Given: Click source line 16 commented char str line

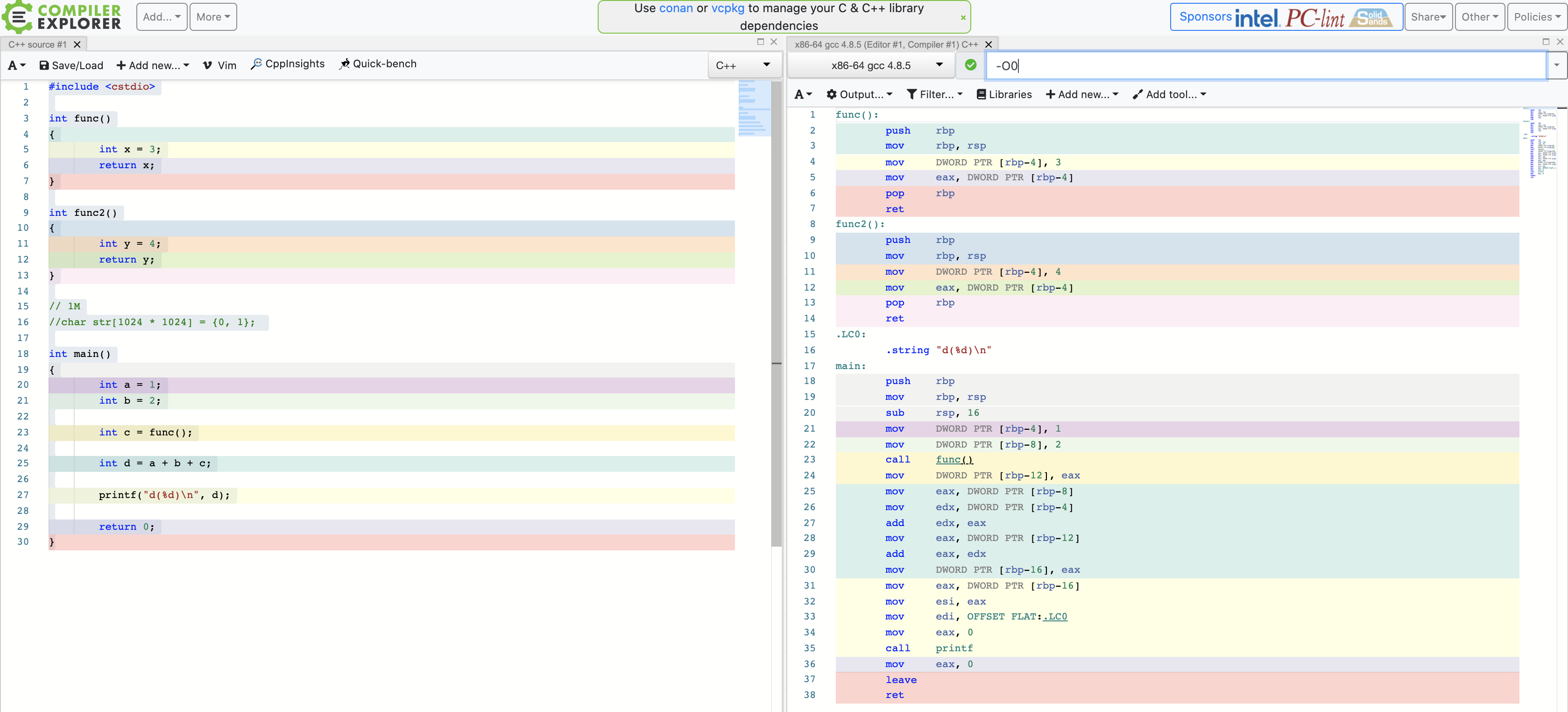Looking at the screenshot, I should pos(152,322).
